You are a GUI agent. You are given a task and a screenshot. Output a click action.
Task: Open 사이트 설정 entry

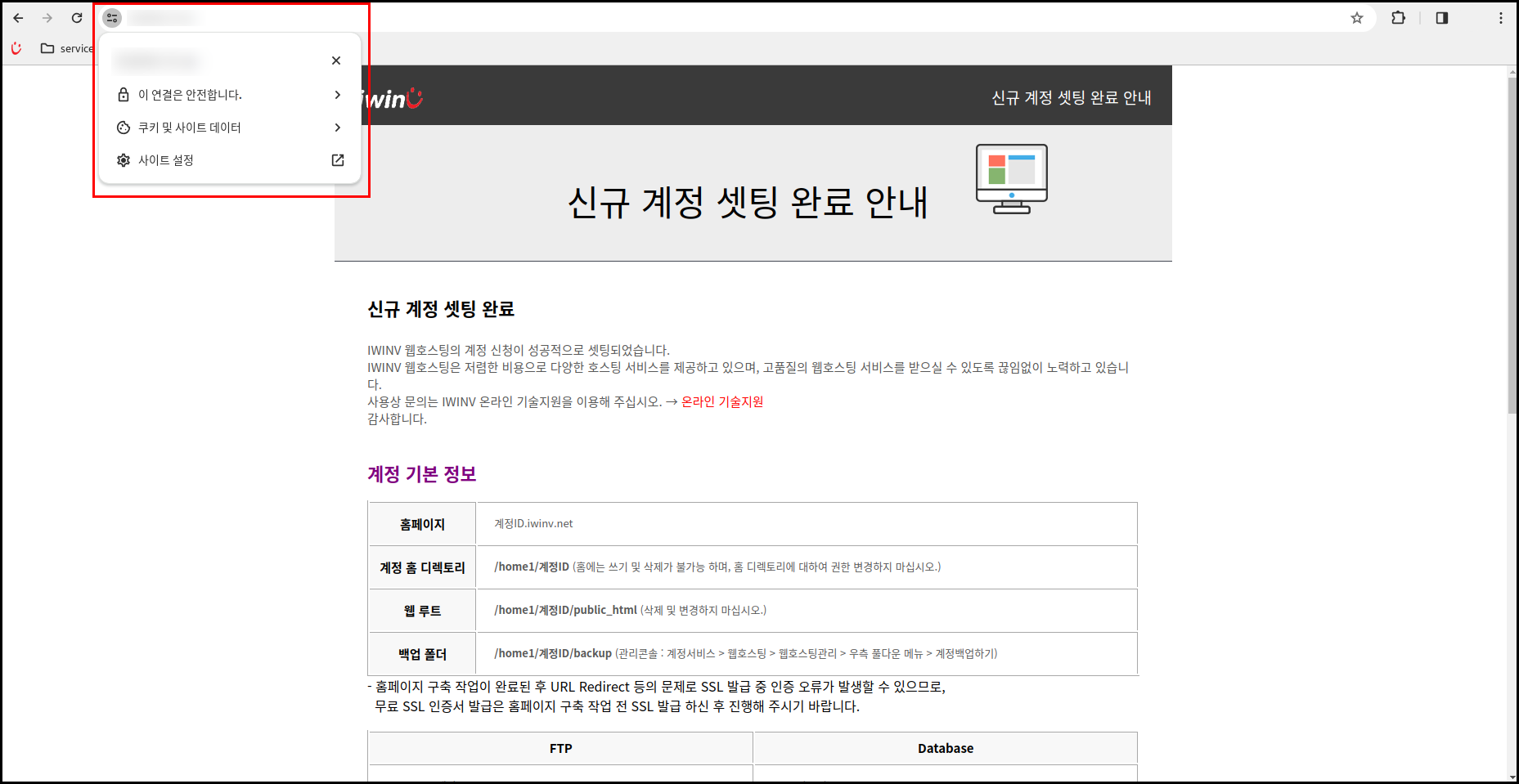pyautogui.click(x=230, y=160)
